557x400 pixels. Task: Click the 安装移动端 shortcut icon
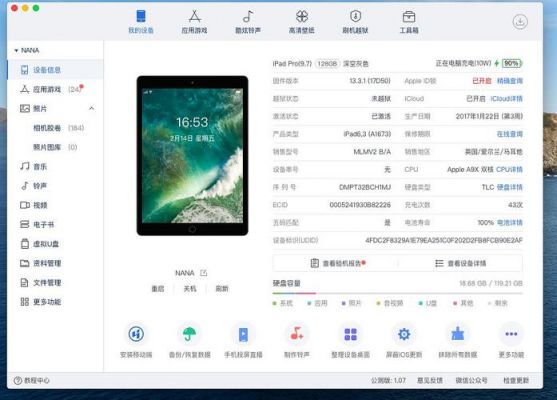click(x=136, y=334)
